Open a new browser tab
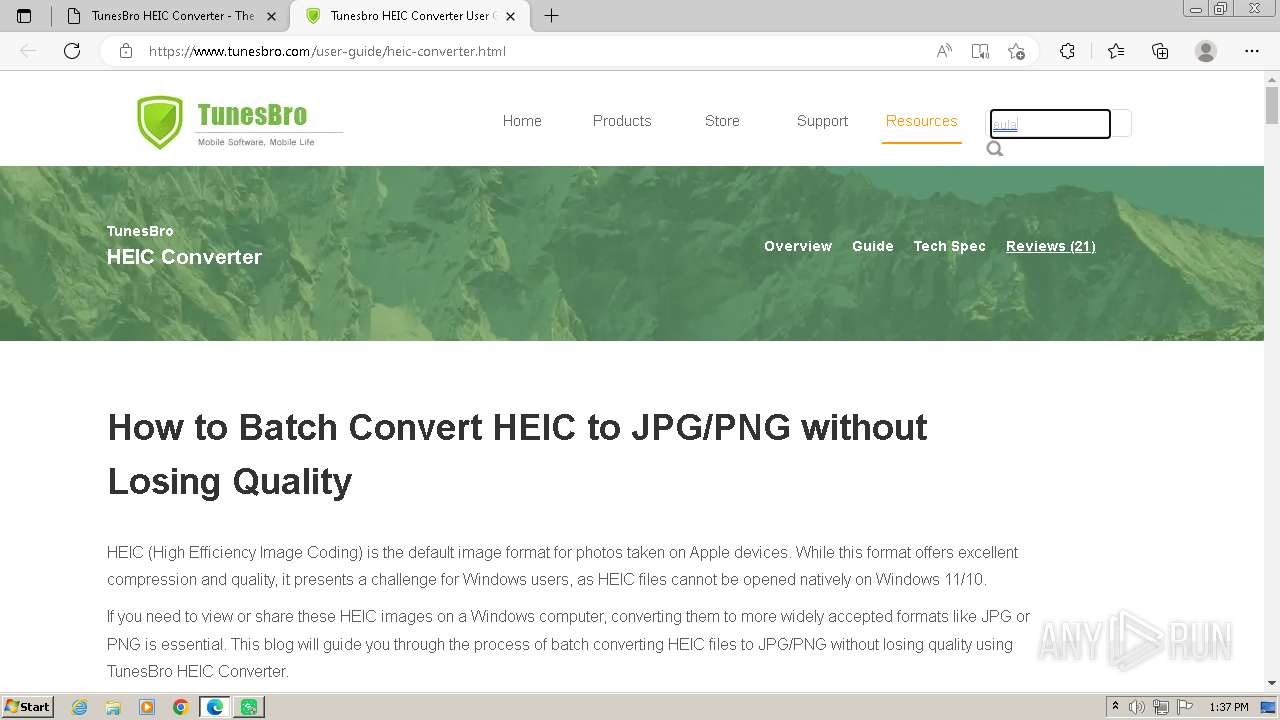 pyautogui.click(x=551, y=16)
